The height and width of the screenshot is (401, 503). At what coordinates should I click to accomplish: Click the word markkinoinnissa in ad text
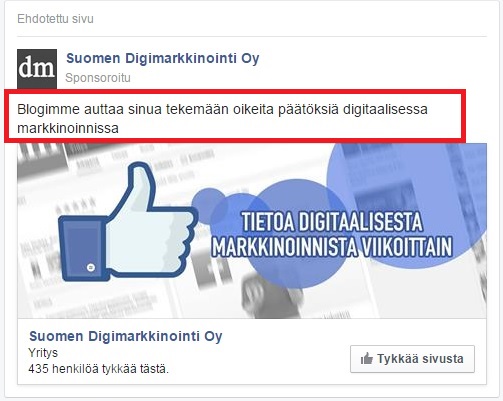(68, 128)
